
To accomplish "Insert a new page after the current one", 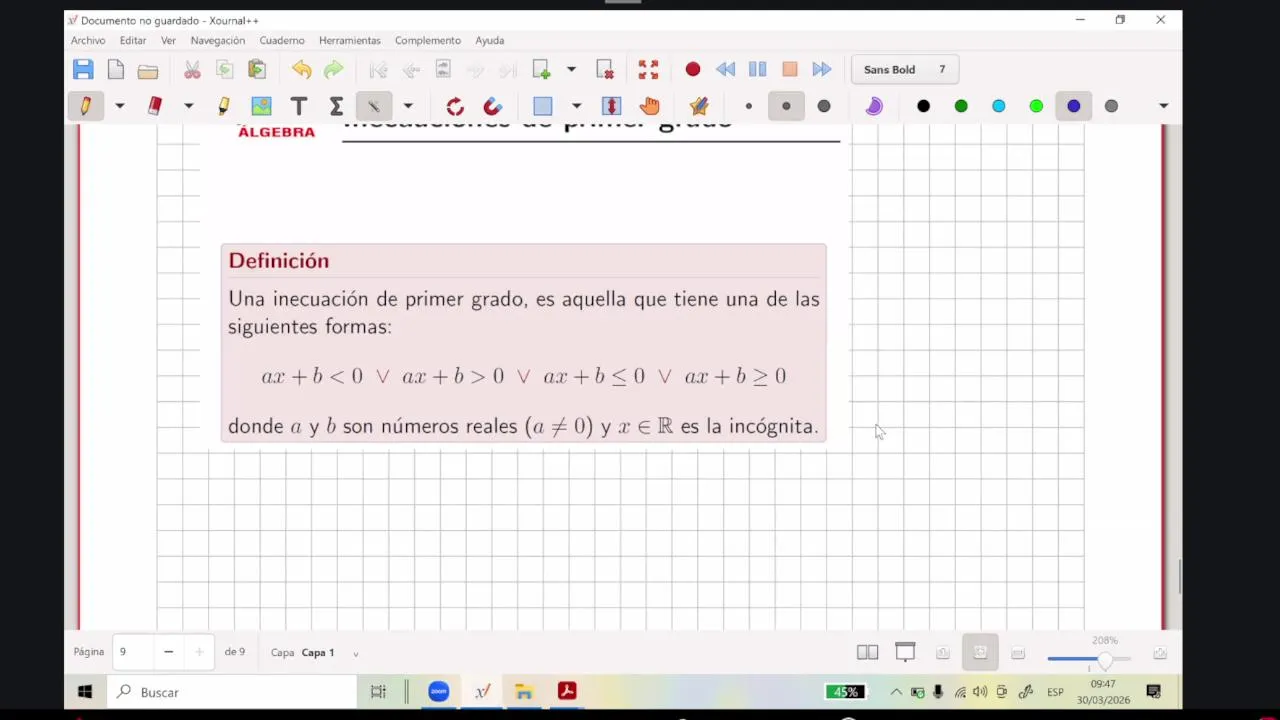I will 541,69.
